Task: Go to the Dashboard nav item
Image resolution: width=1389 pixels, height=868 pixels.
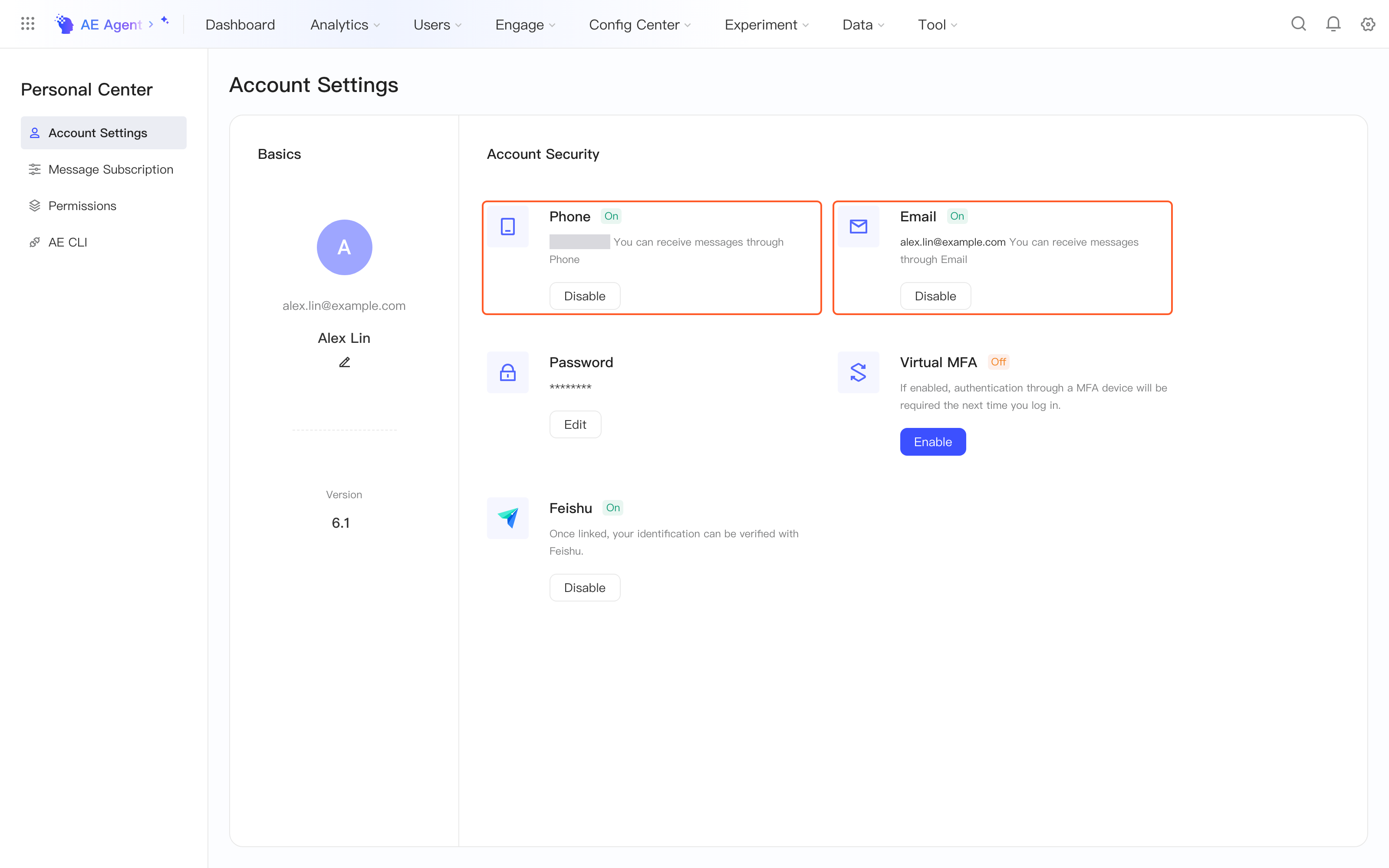Action: coord(240,25)
